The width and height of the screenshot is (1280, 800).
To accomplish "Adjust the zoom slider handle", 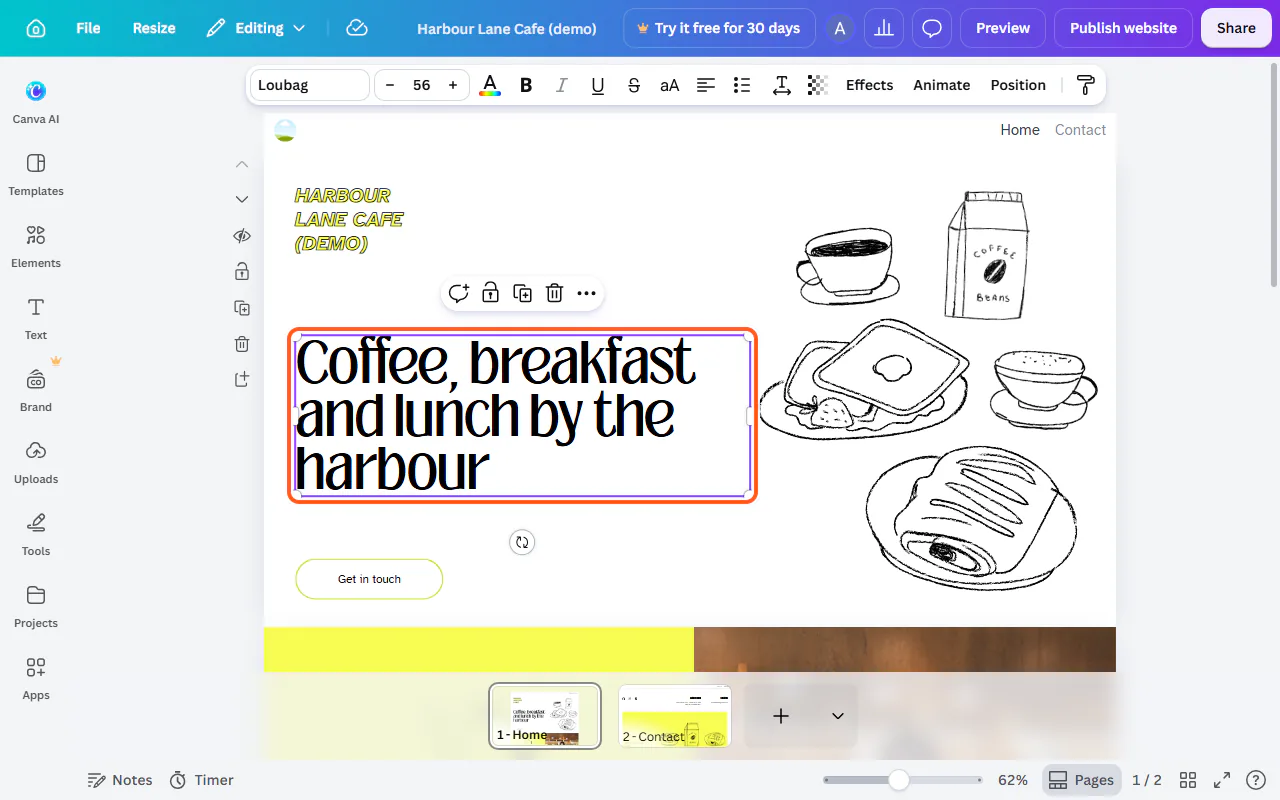I will coord(899,780).
